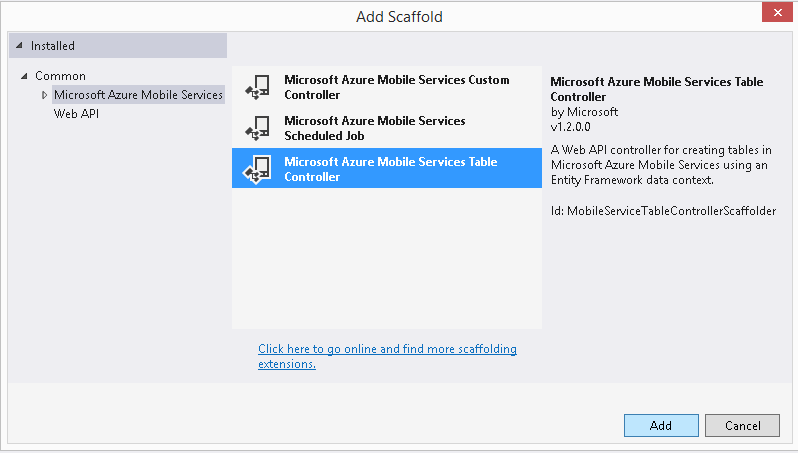Open the online scaffolding extensions link
Screen dimensions: 798x453
tap(387, 356)
